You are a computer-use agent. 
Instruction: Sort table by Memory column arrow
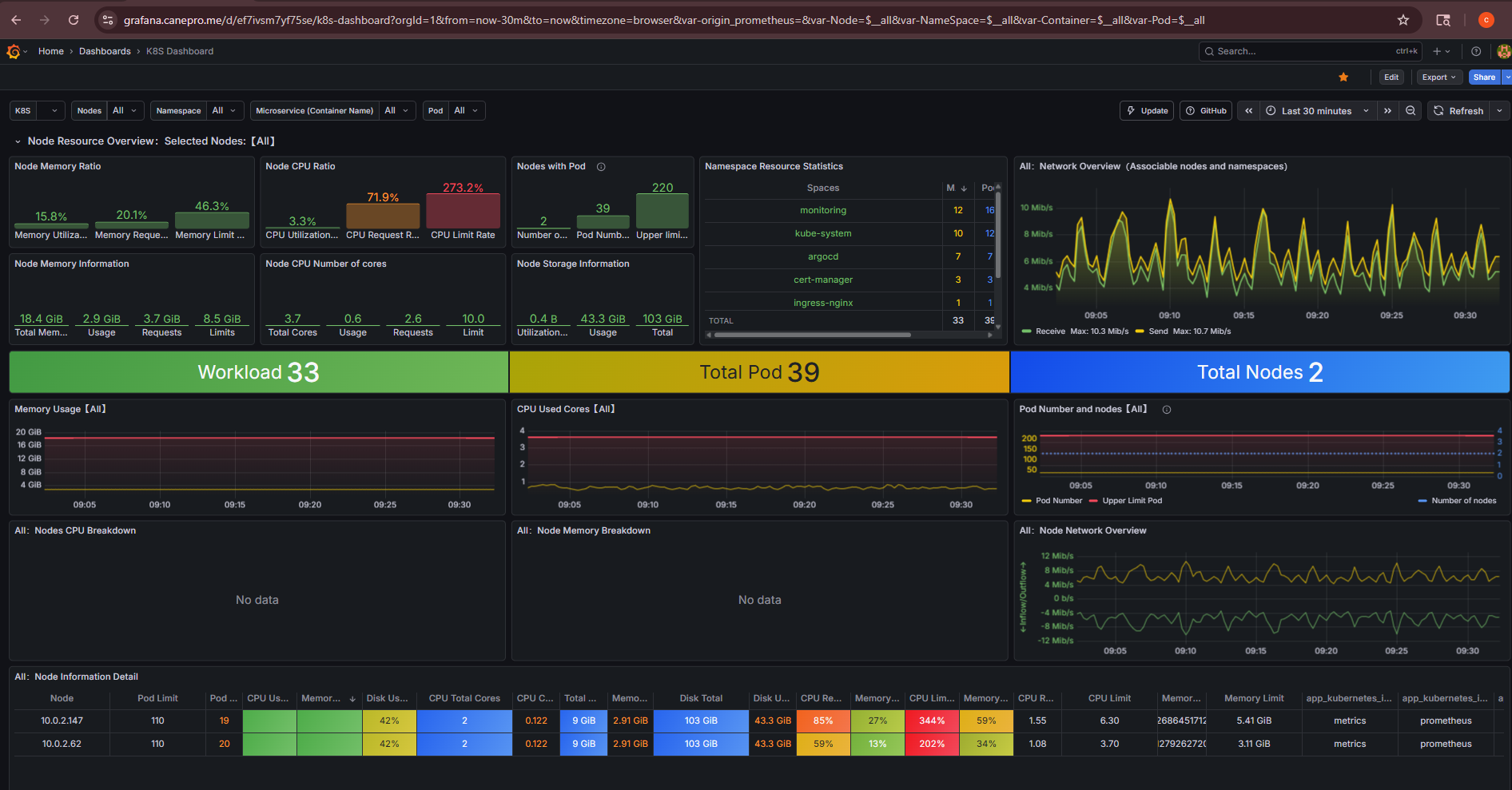click(352, 699)
